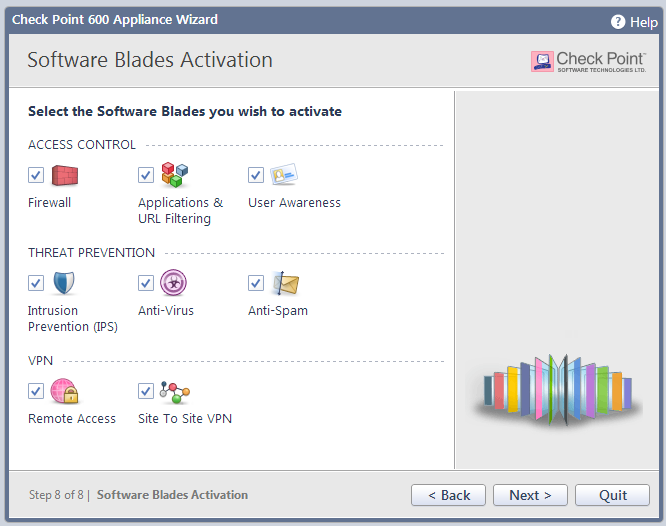Uncheck the Intrusion Prevention (IPS) checkbox
666x526 pixels.
36,284
